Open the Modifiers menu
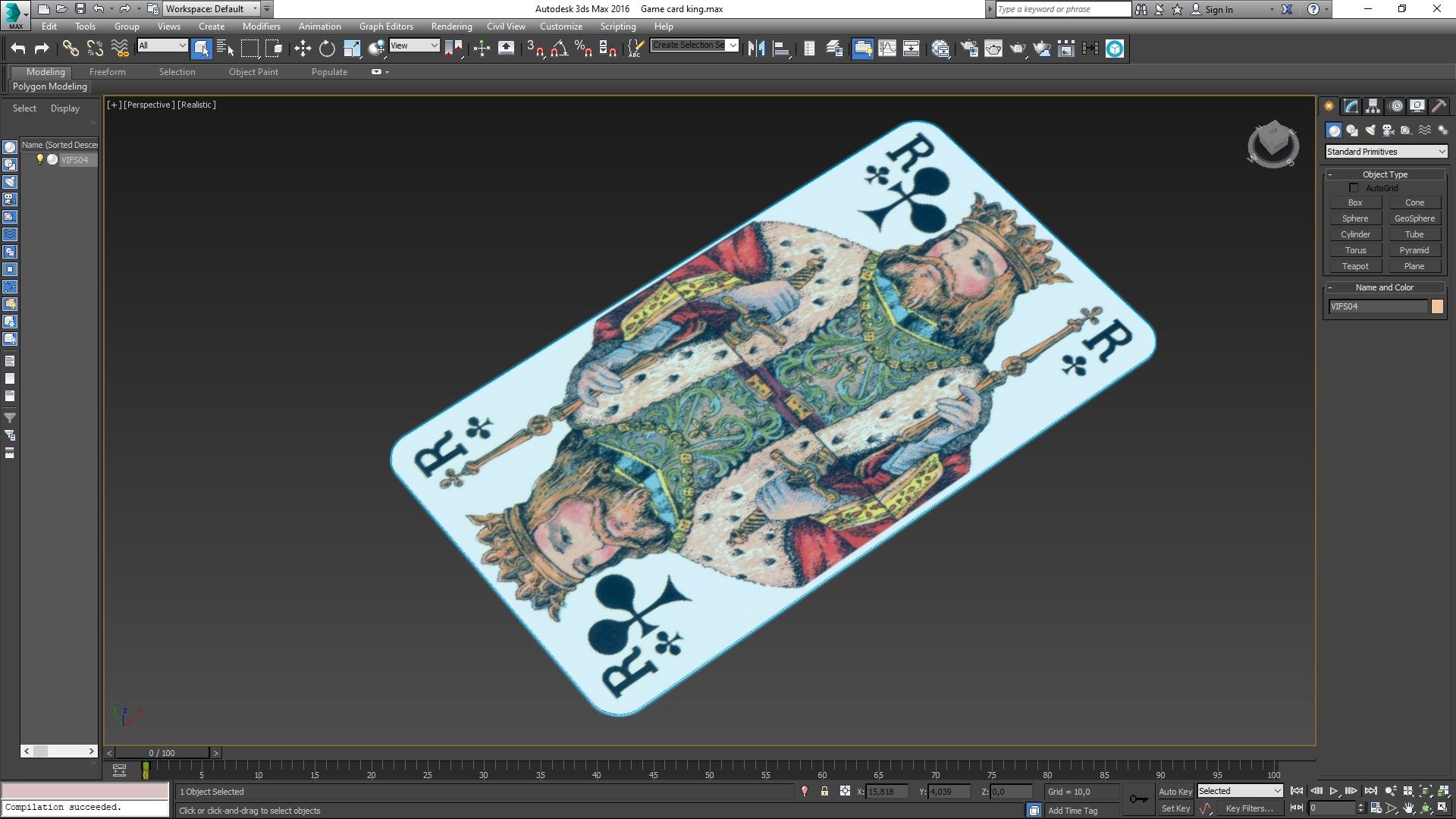The width and height of the screenshot is (1456, 819). click(262, 27)
